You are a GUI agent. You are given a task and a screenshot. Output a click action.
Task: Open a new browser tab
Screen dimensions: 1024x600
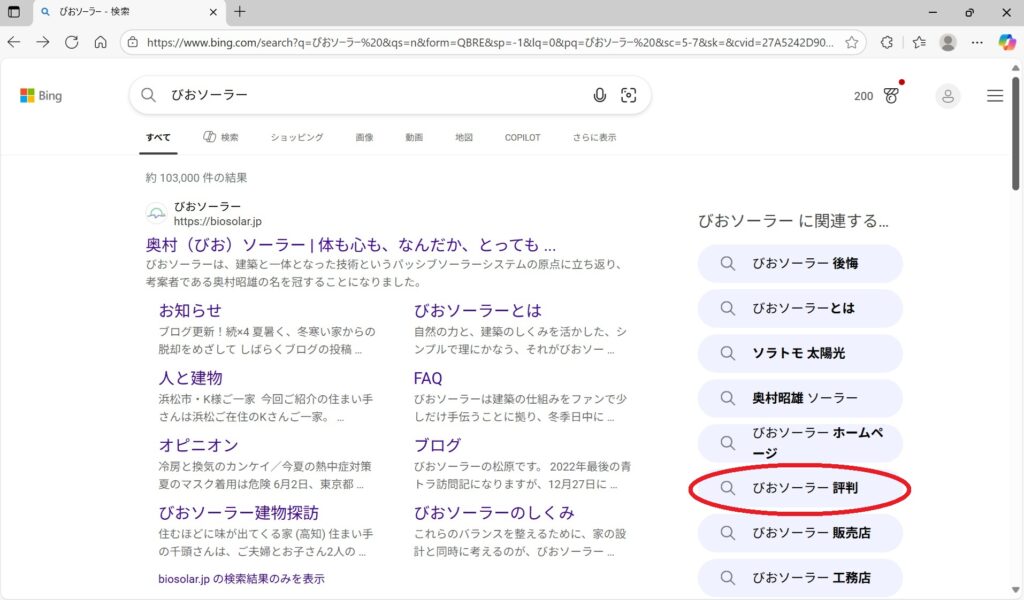click(240, 12)
